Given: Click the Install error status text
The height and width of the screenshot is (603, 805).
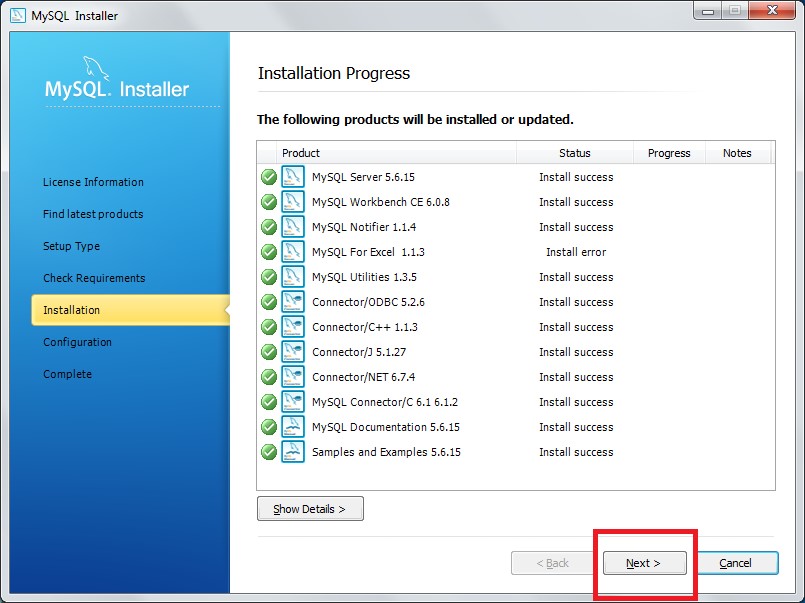Looking at the screenshot, I should point(576,252).
